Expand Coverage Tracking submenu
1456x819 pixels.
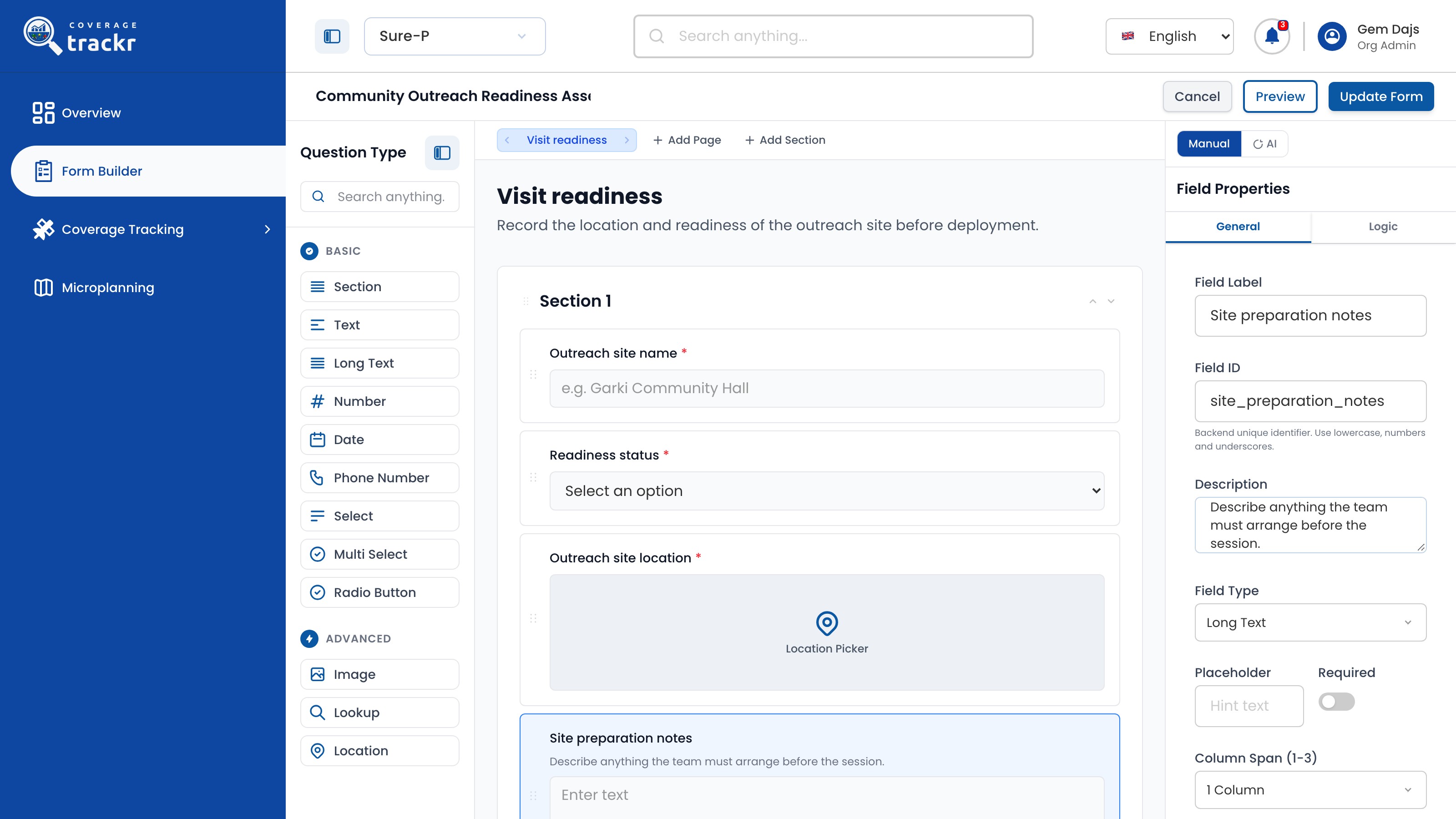point(268,229)
